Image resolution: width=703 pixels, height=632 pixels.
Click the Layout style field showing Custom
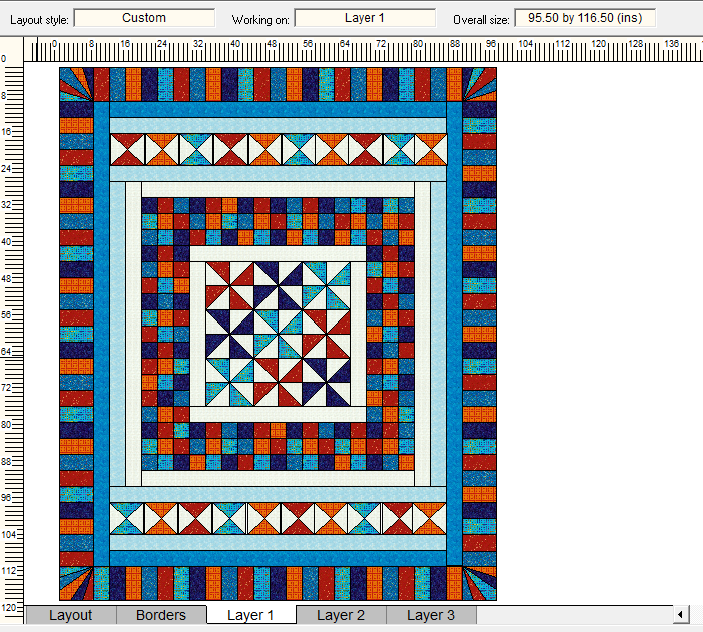point(144,18)
